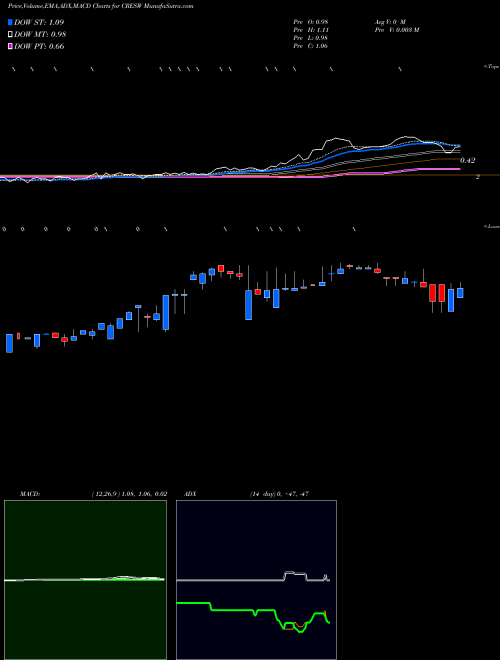Click the 0.42 price label beside EMA lines
Screen dimensions: 500x660
468,160
